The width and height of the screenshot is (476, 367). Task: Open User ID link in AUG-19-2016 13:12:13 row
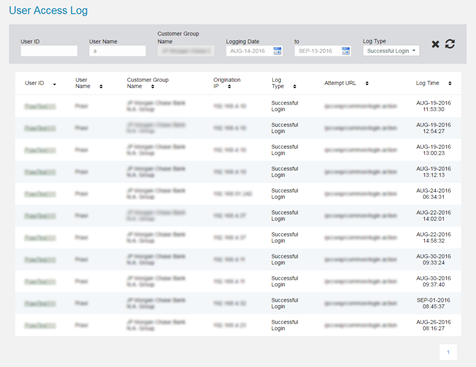(40, 172)
